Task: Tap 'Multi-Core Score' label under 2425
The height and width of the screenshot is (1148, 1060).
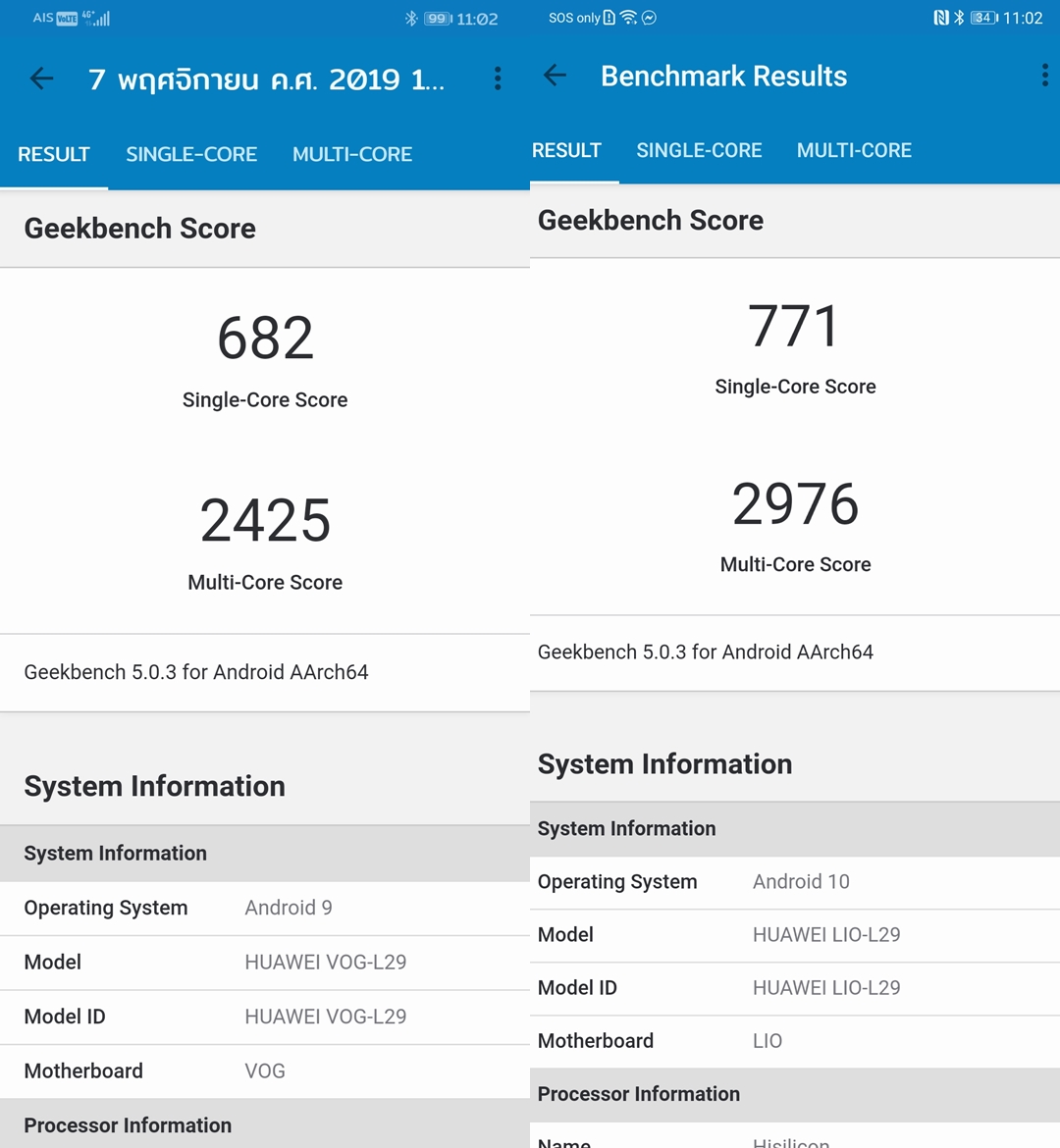Action: pyautogui.click(x=265, y=582)
